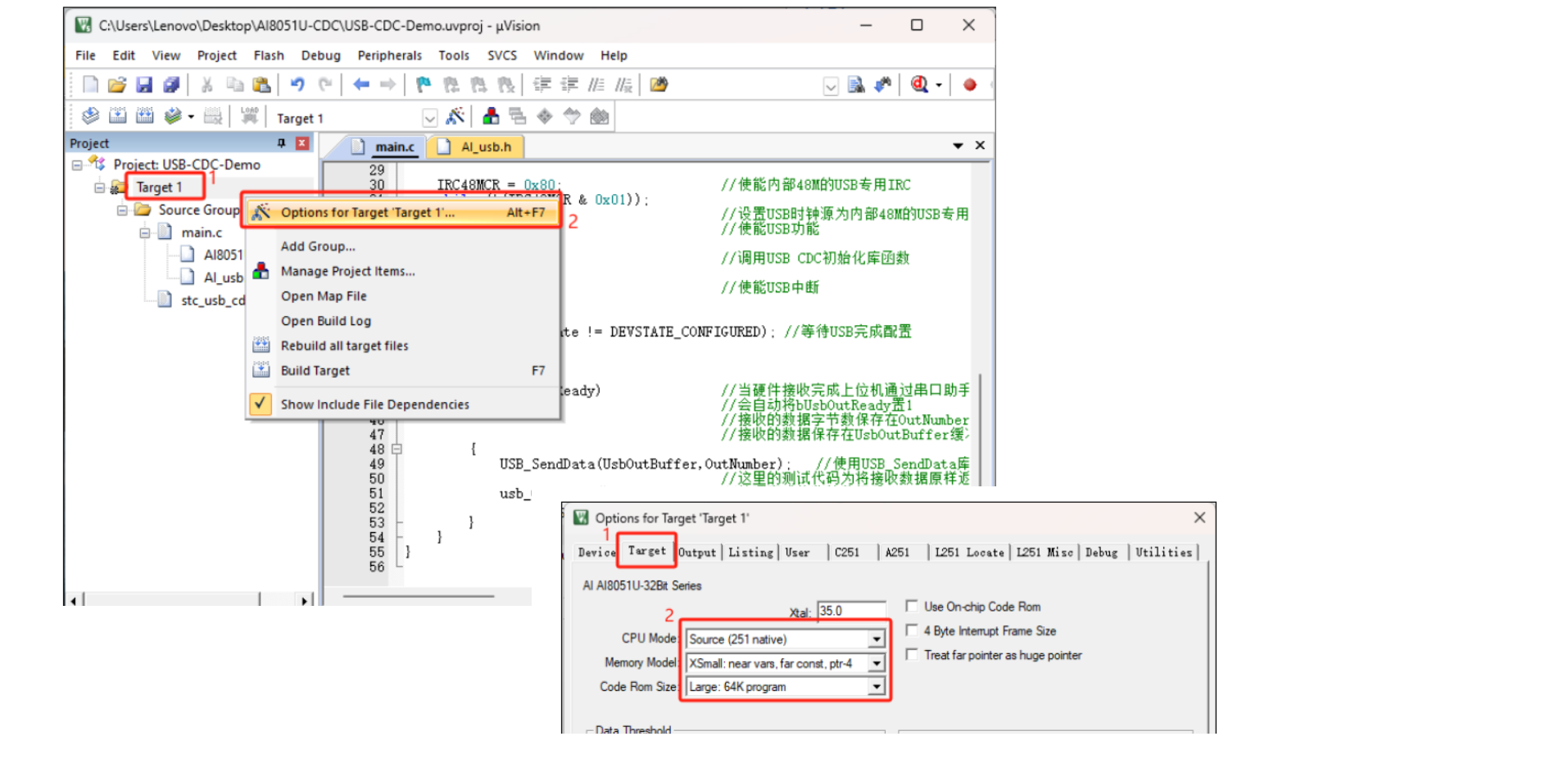Click the Start Debug Session magnifier icon
Image resolution: width=1568 pixels, height=759 pixels.
point(919,84)
